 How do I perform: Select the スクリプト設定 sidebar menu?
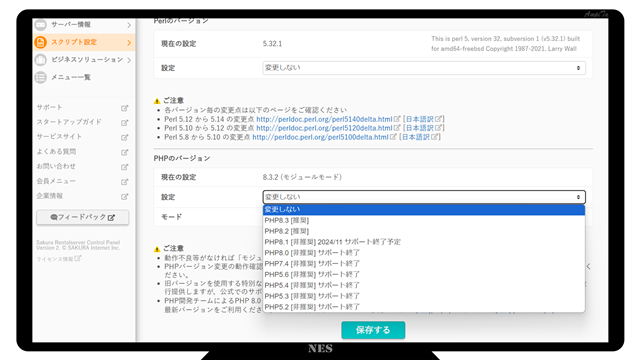[84, 42]
